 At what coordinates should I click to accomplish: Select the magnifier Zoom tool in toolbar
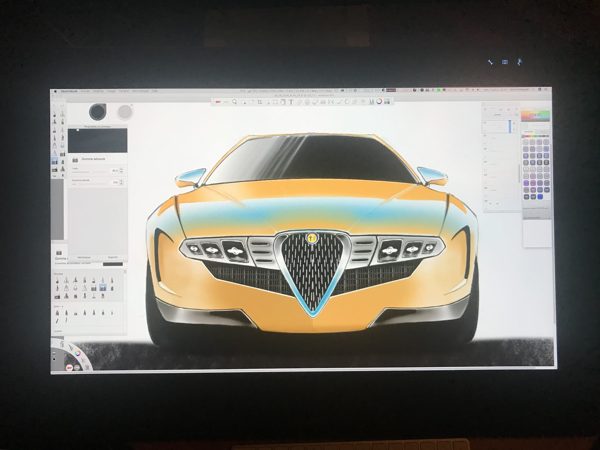(234, 102)
